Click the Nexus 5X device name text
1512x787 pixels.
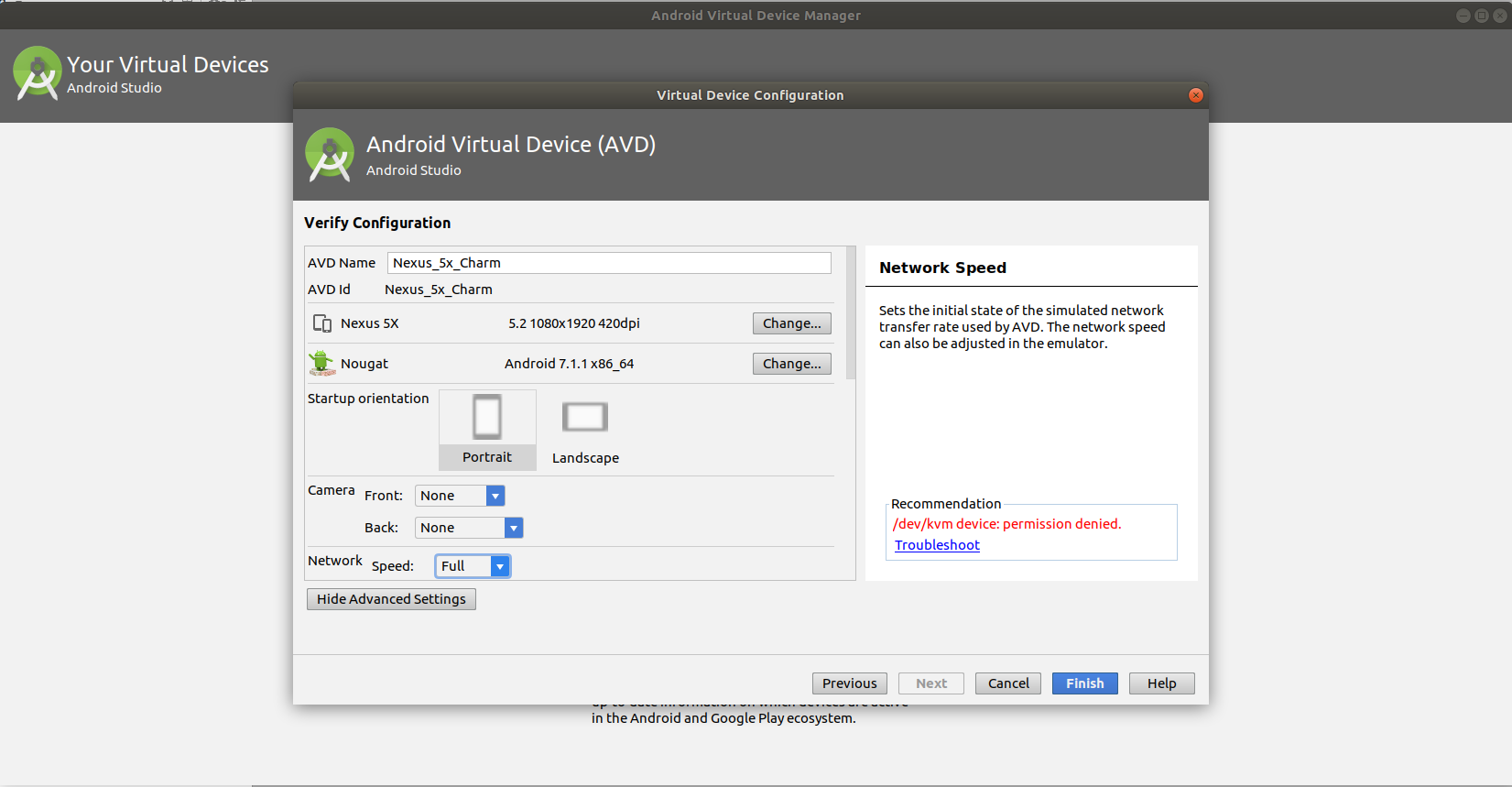[370, 323]
